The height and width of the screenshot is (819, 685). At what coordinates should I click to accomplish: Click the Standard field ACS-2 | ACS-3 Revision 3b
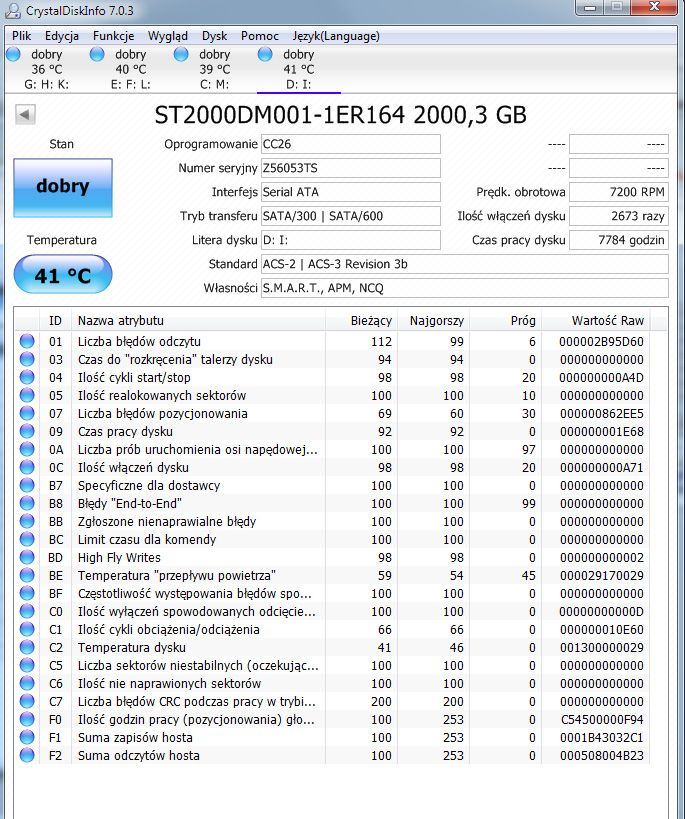click(465, 264)
